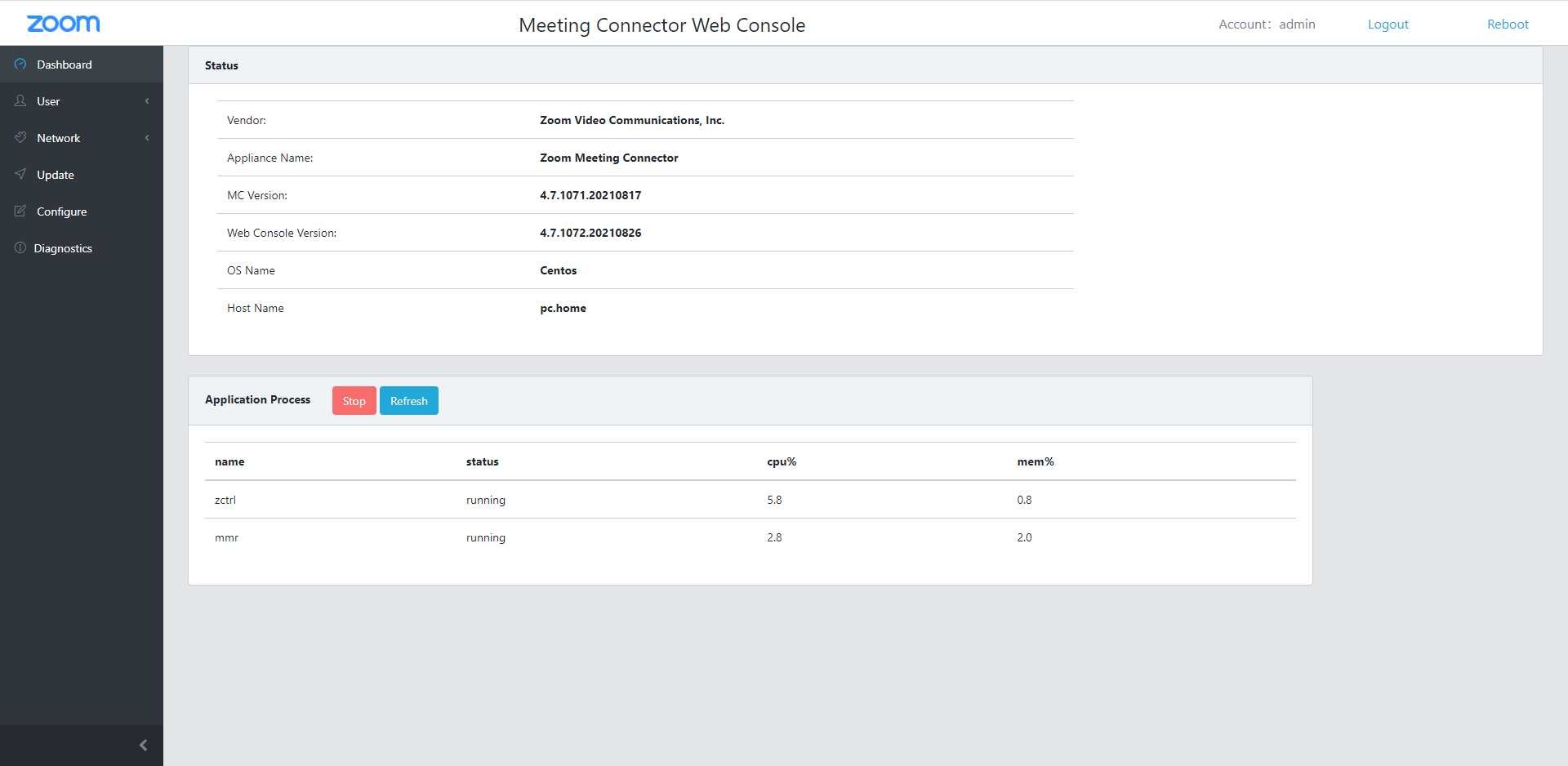
Task: Select the zctrl process name
Action: (225, 500)
